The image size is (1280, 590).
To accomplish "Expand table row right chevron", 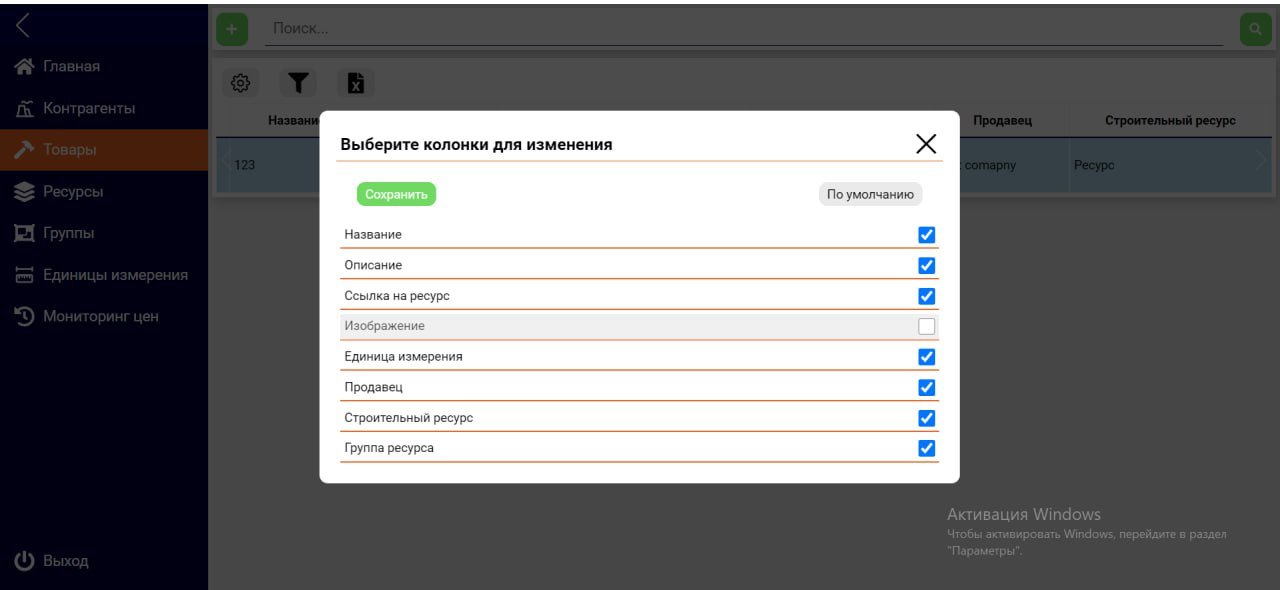I will click(x=1262, y=161).
